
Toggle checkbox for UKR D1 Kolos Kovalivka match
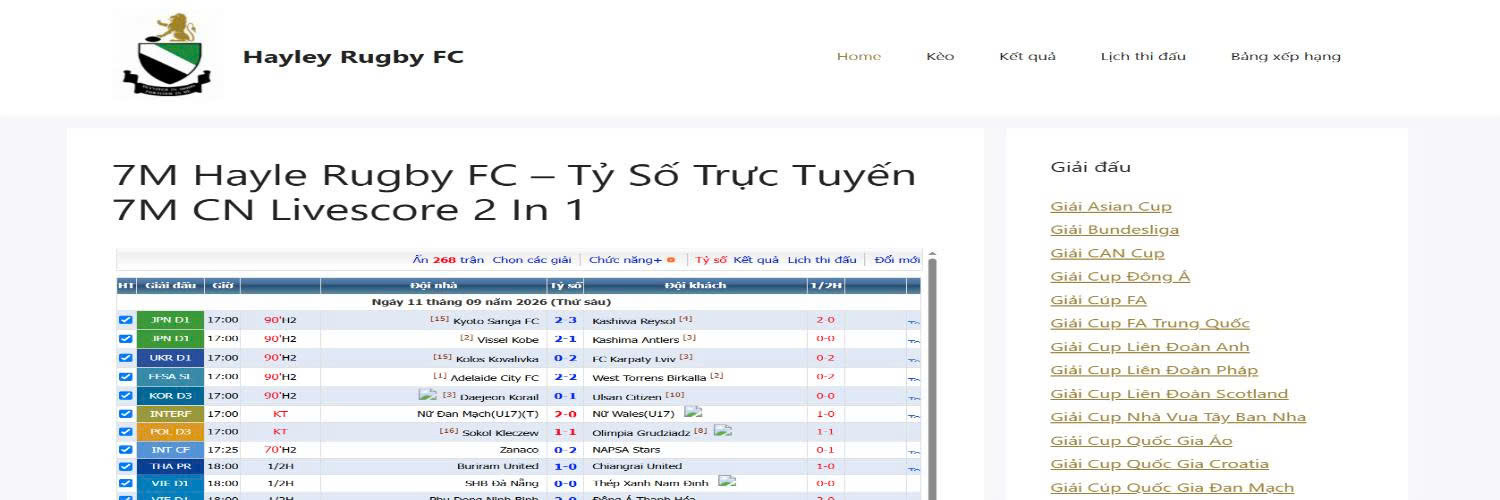click(125, 357)
